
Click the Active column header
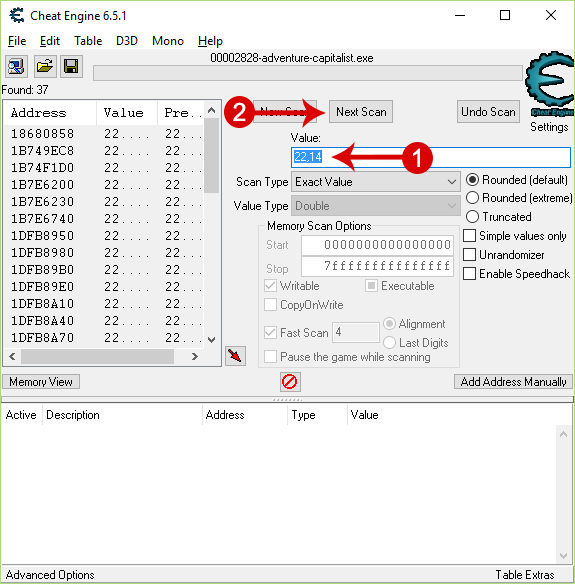[x=22, y=415]
